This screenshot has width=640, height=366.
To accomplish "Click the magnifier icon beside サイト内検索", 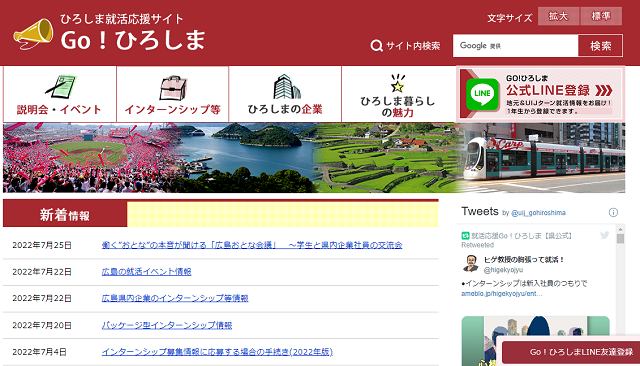I will point(376,46).
